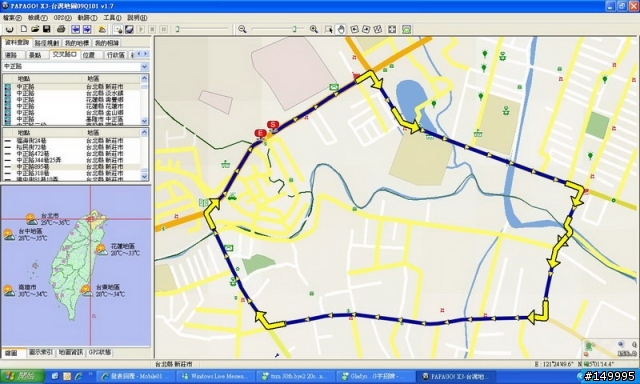This screenshot has height=384, width=640.
Task: Click the second rotate map icon
Action: [x=366, y=29]
